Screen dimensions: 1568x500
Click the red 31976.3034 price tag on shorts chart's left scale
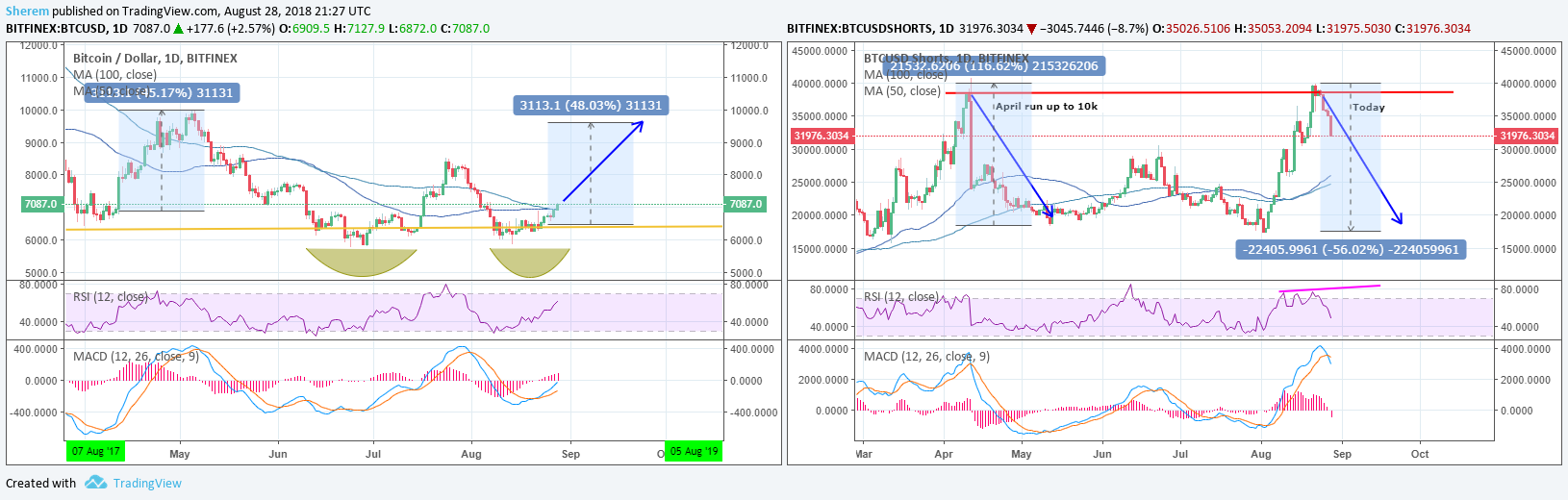coord(821,136)
